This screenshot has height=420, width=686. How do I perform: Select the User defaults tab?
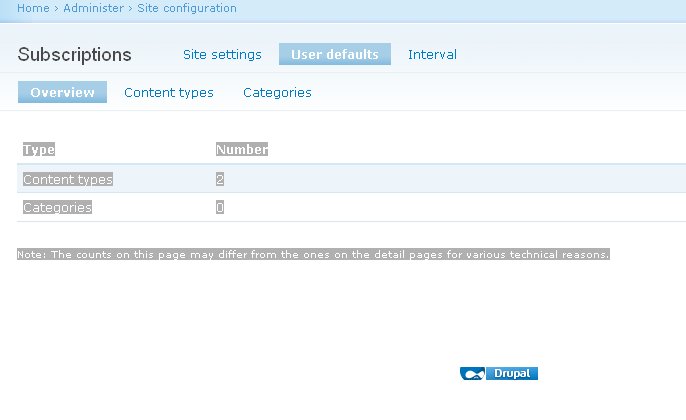335,54
